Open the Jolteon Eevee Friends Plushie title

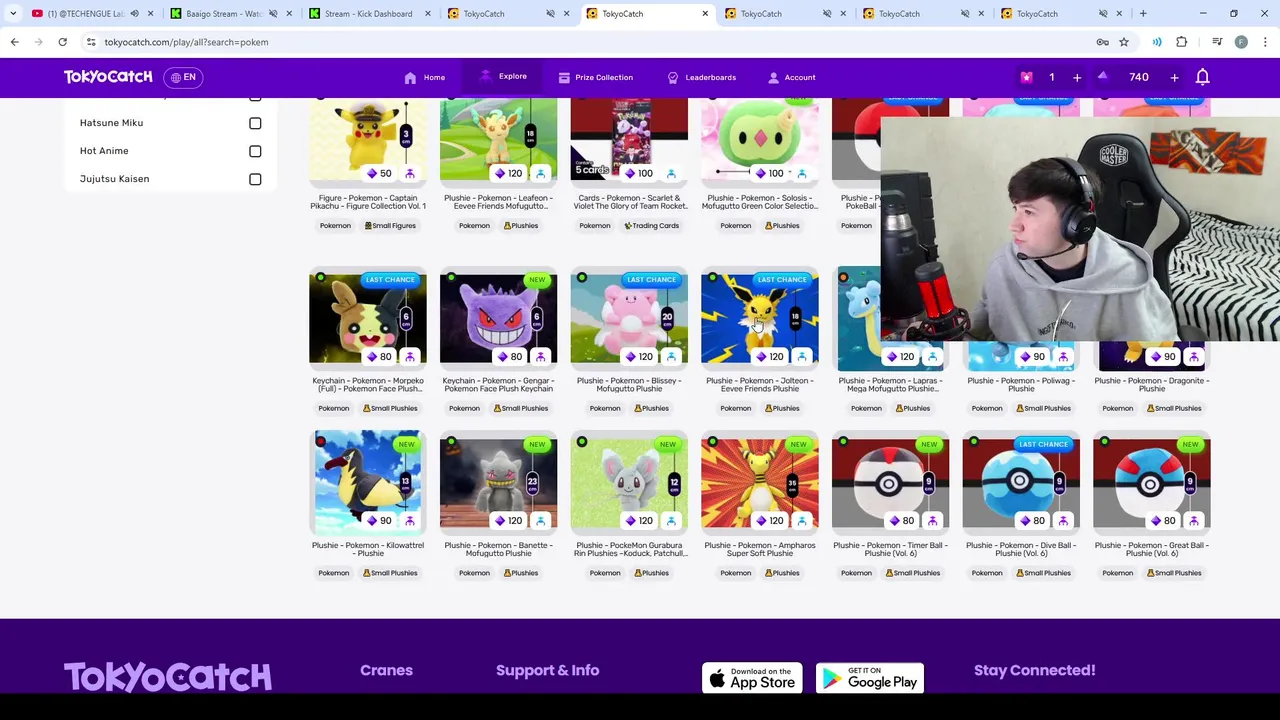click(760, 384)
